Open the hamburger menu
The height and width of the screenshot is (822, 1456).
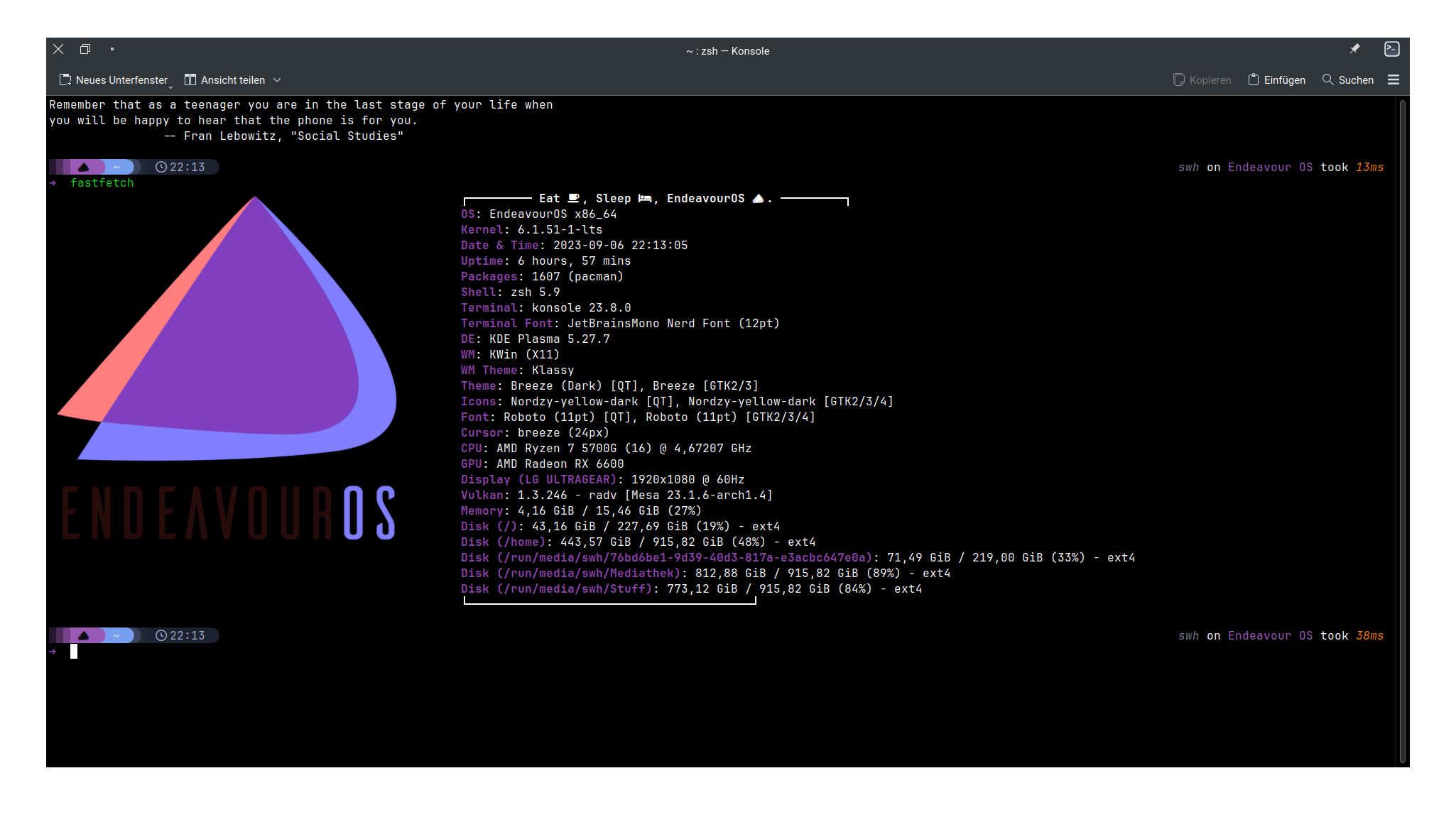tap(1393, 80)
